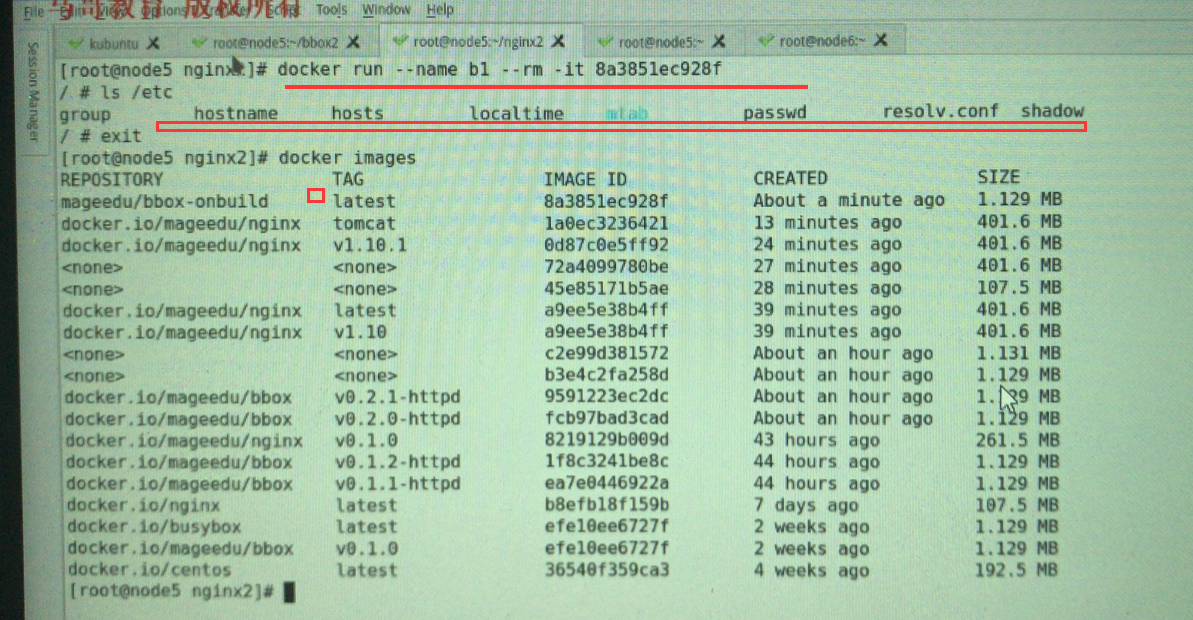
Task: Click '7 days ago' created value
Action: coord(806,505)
